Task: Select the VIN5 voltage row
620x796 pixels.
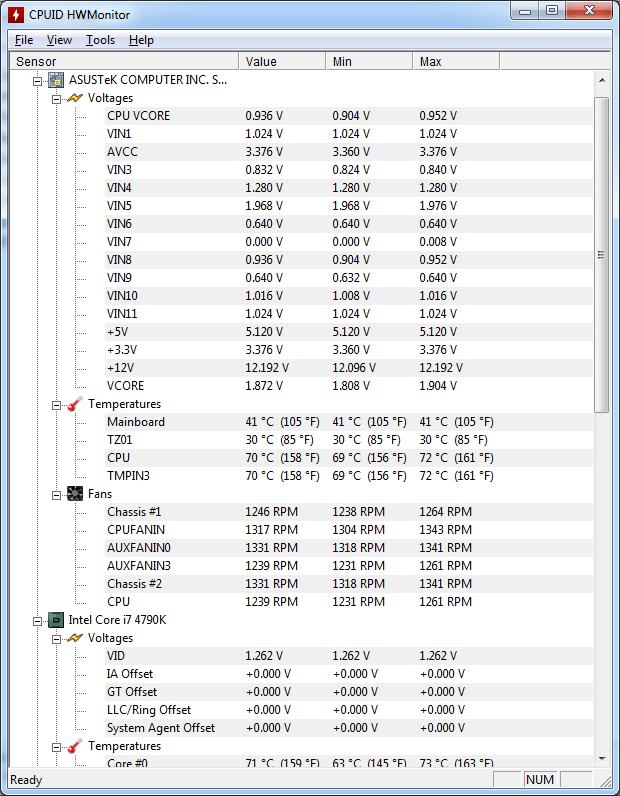Action: point(349,206)
